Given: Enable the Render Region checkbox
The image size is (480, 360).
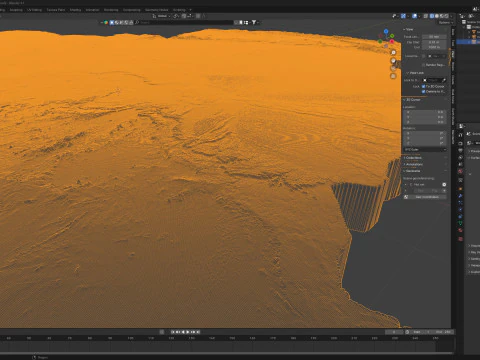Looking at the screenshot, I should 423,65.
